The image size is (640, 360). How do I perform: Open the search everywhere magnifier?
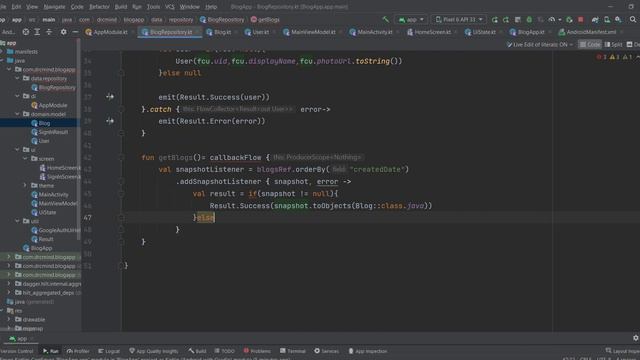click(633, 20)
